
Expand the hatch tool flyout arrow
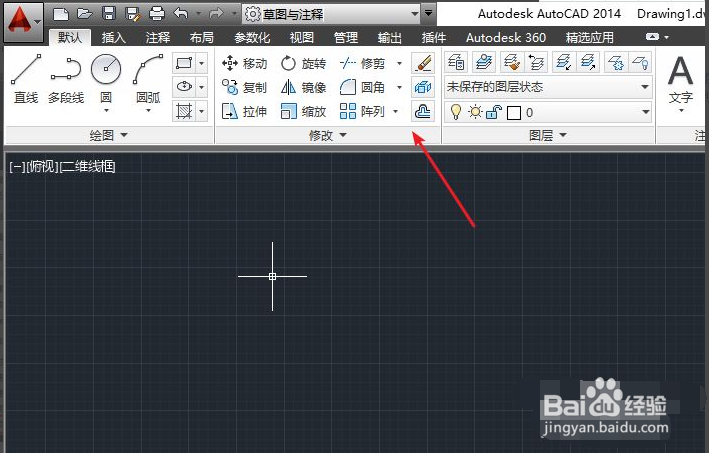pyautogui.click(x=202, y=110)
